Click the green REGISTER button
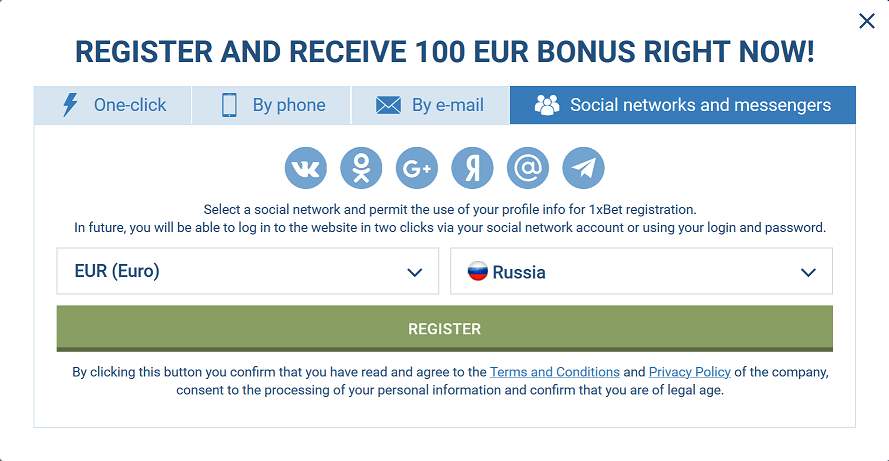The height and width of the screenshot is (461, 889). pyautogui.click(x=444, y=328)
